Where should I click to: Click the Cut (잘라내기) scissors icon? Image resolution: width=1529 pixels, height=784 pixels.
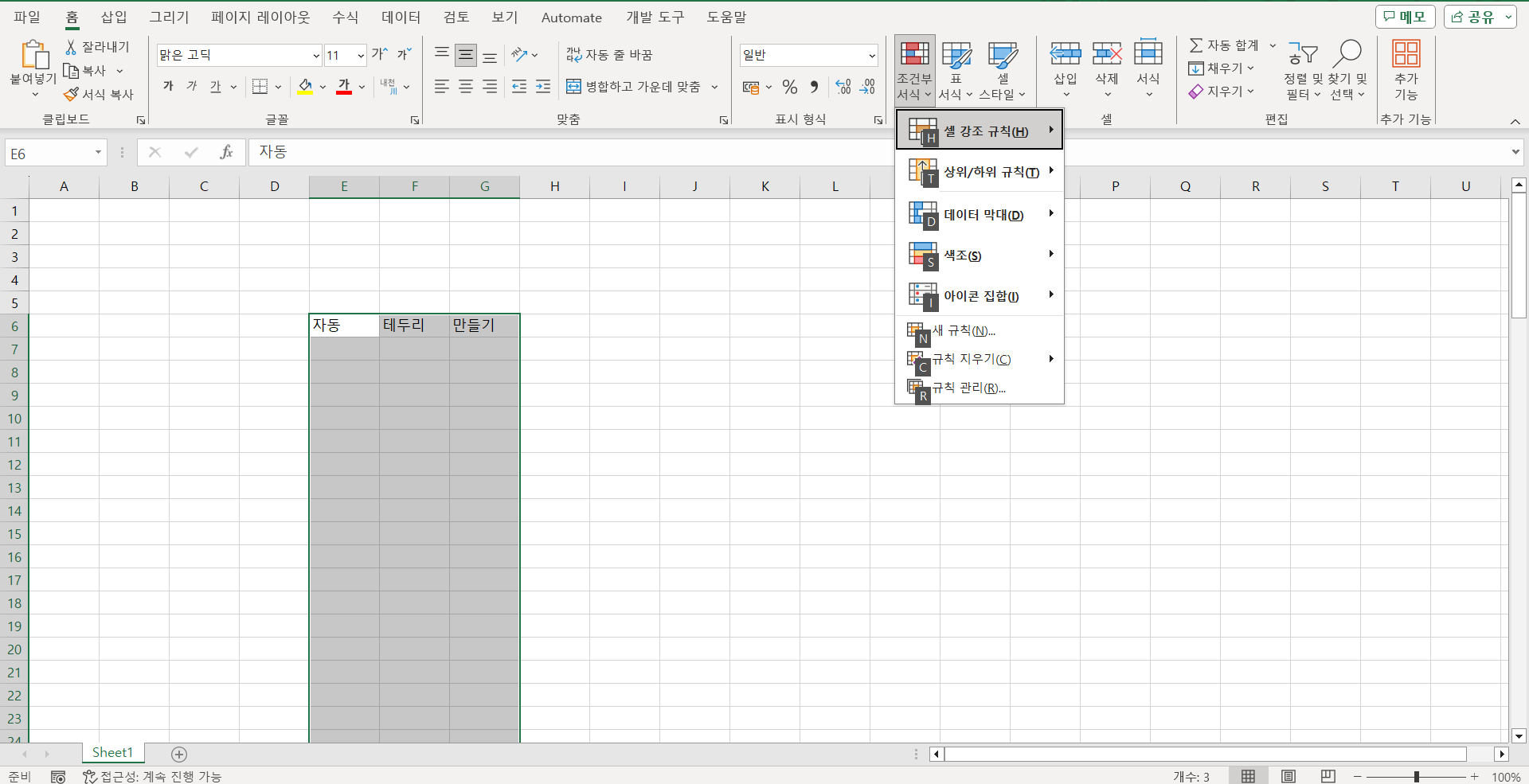(x=71, y=47)
